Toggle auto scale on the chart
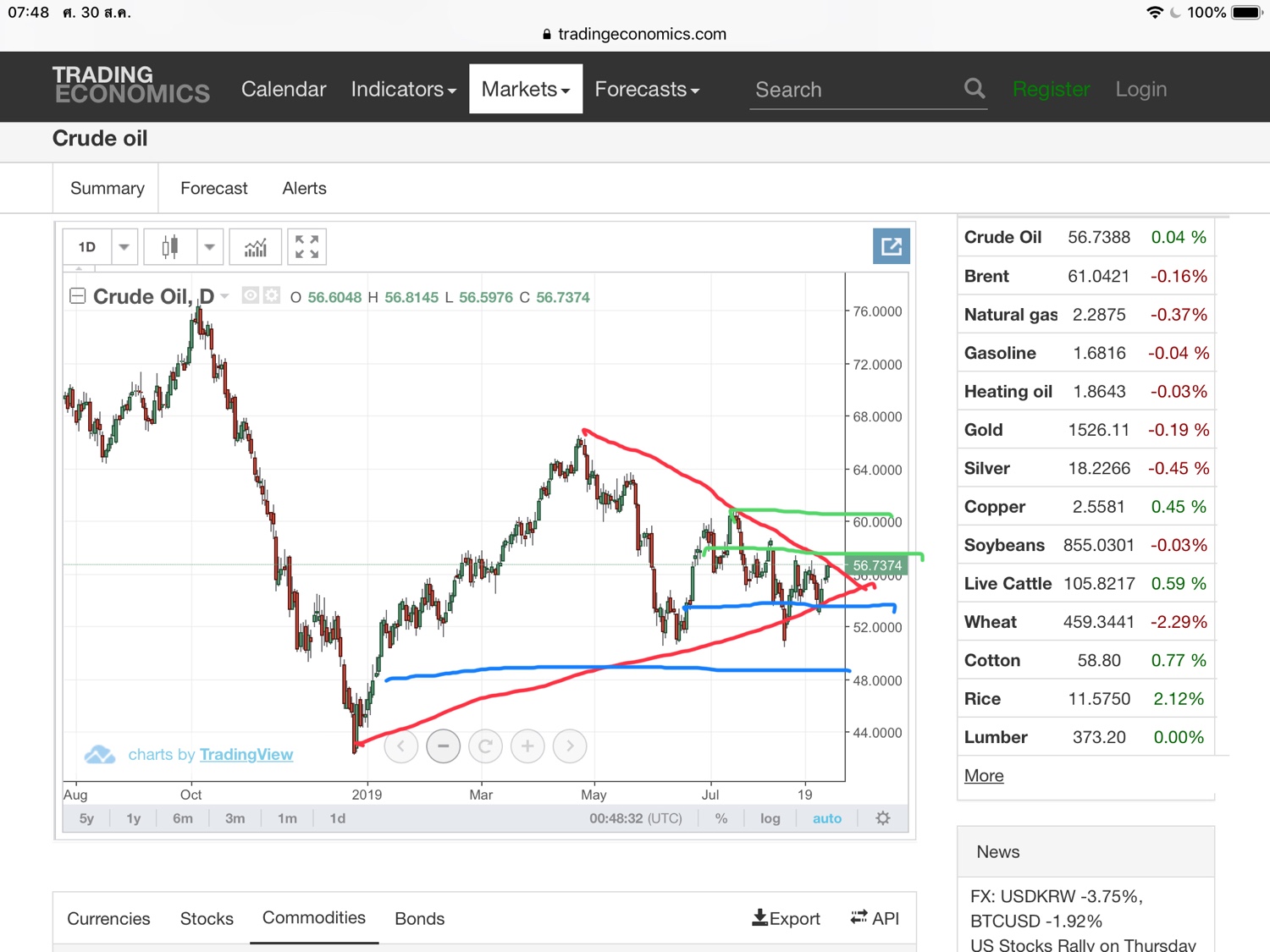This screenshot has height=952, width=1270. (827, 818)
